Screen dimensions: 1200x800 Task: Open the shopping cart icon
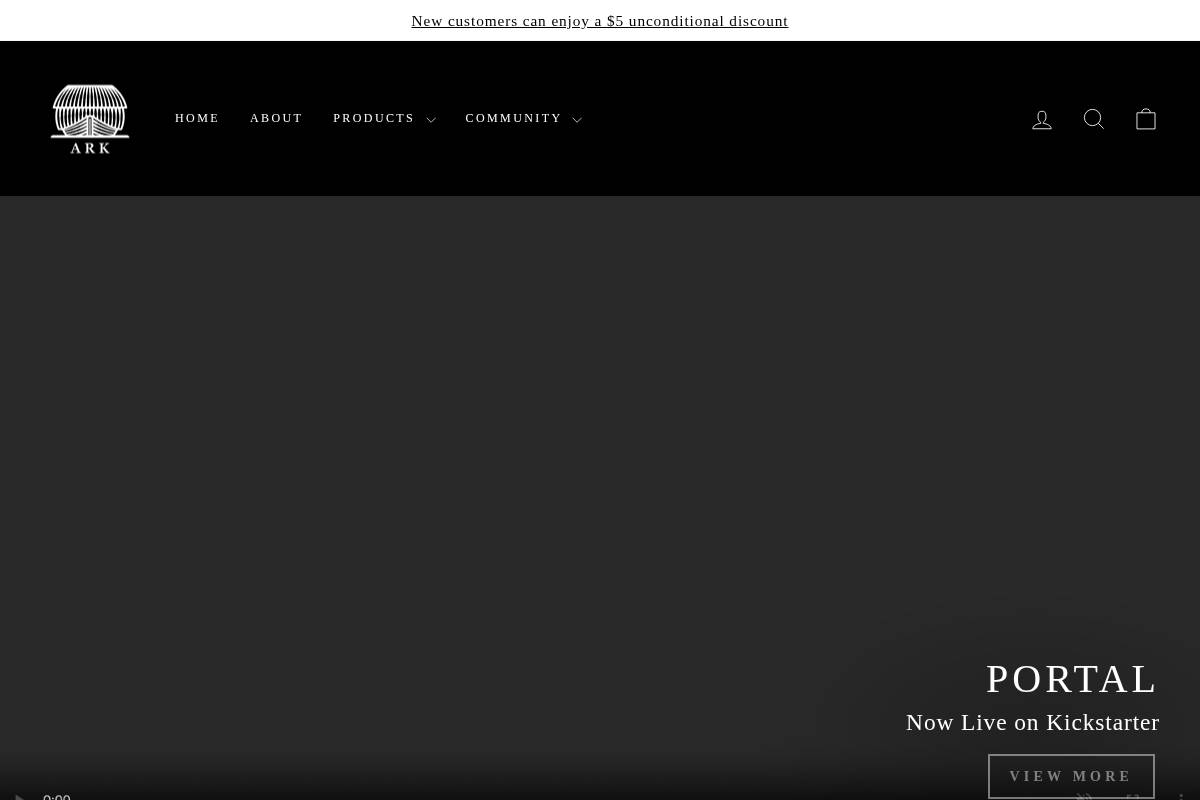[1146, 118]
